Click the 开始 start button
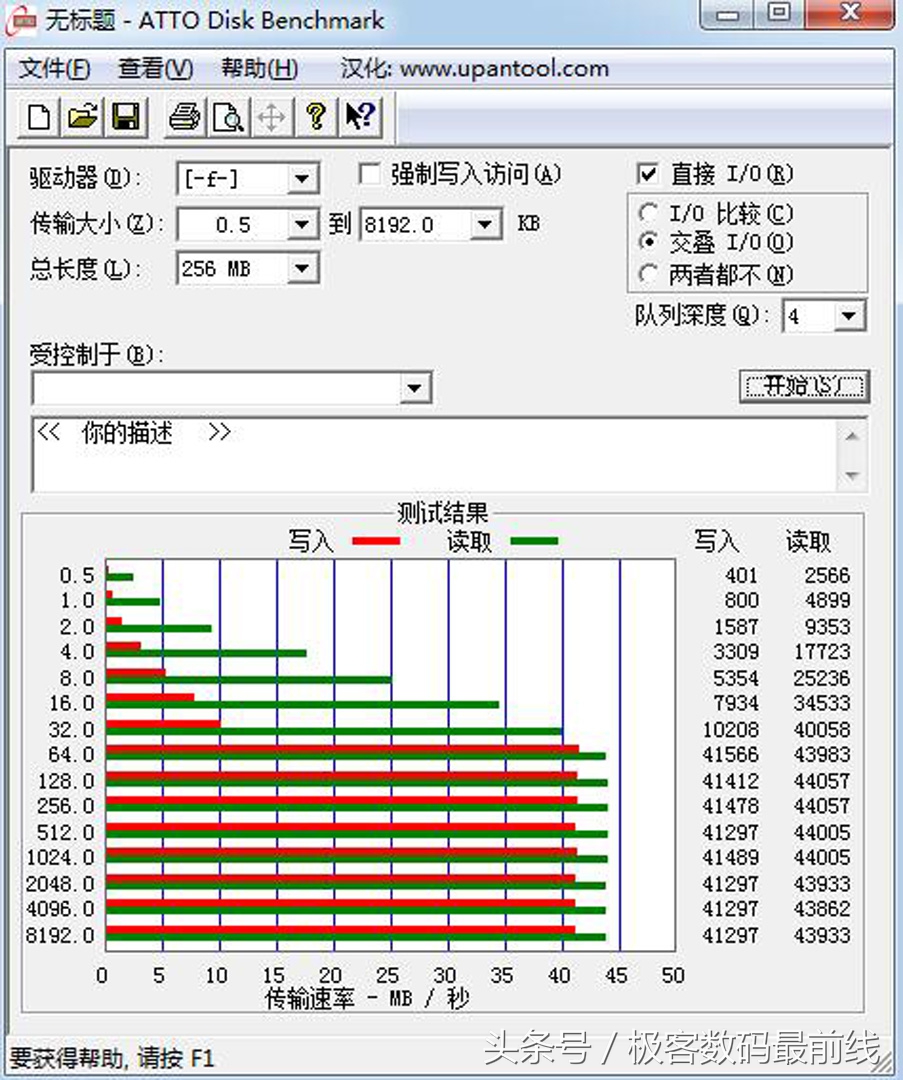Viewport: 903px width, 1080px height. coord(804,386)
